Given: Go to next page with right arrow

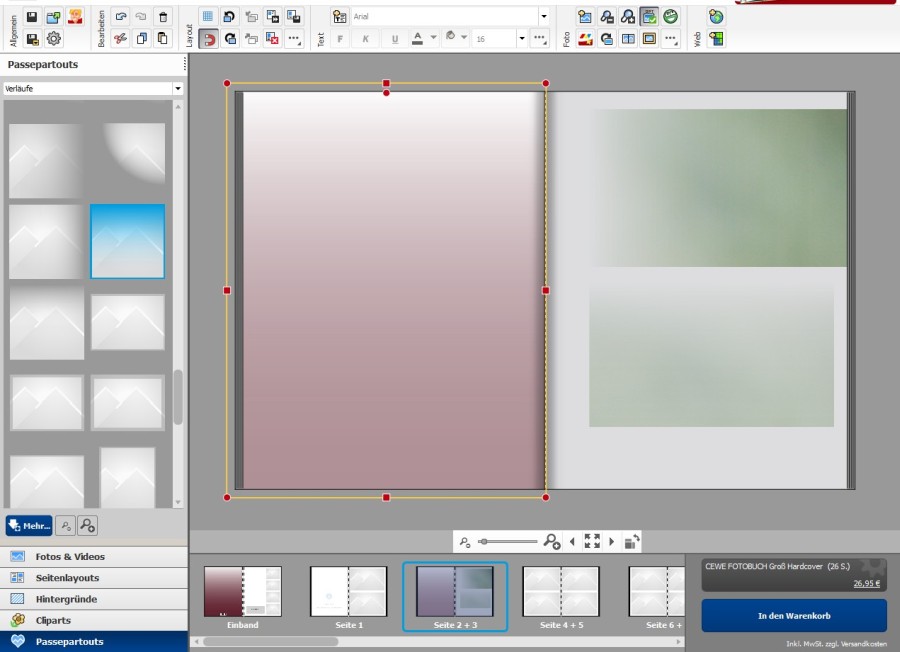Looking at the screenshot, I should point(612,541).
